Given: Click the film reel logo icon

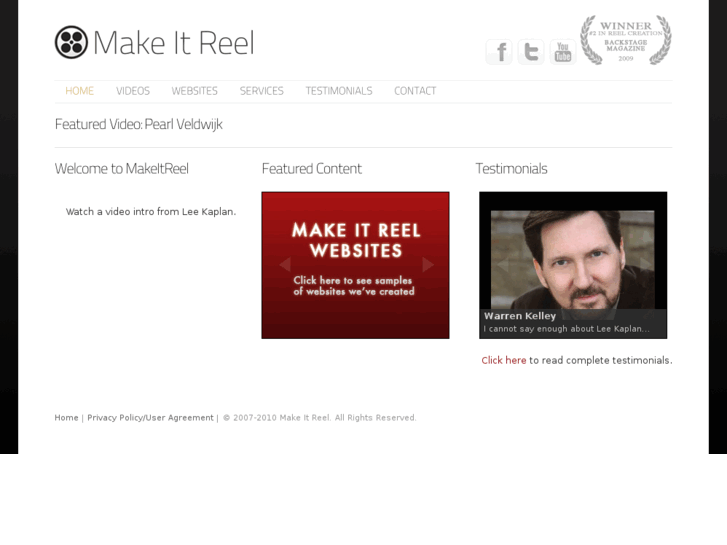Looking at the screenshot, I should tap(71, 42).
